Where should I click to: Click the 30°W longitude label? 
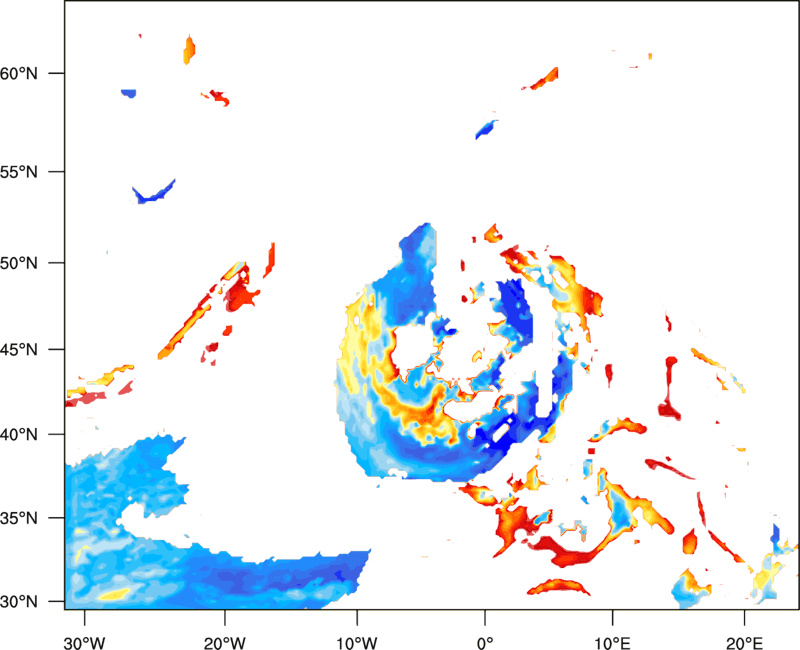coord(84,643)
